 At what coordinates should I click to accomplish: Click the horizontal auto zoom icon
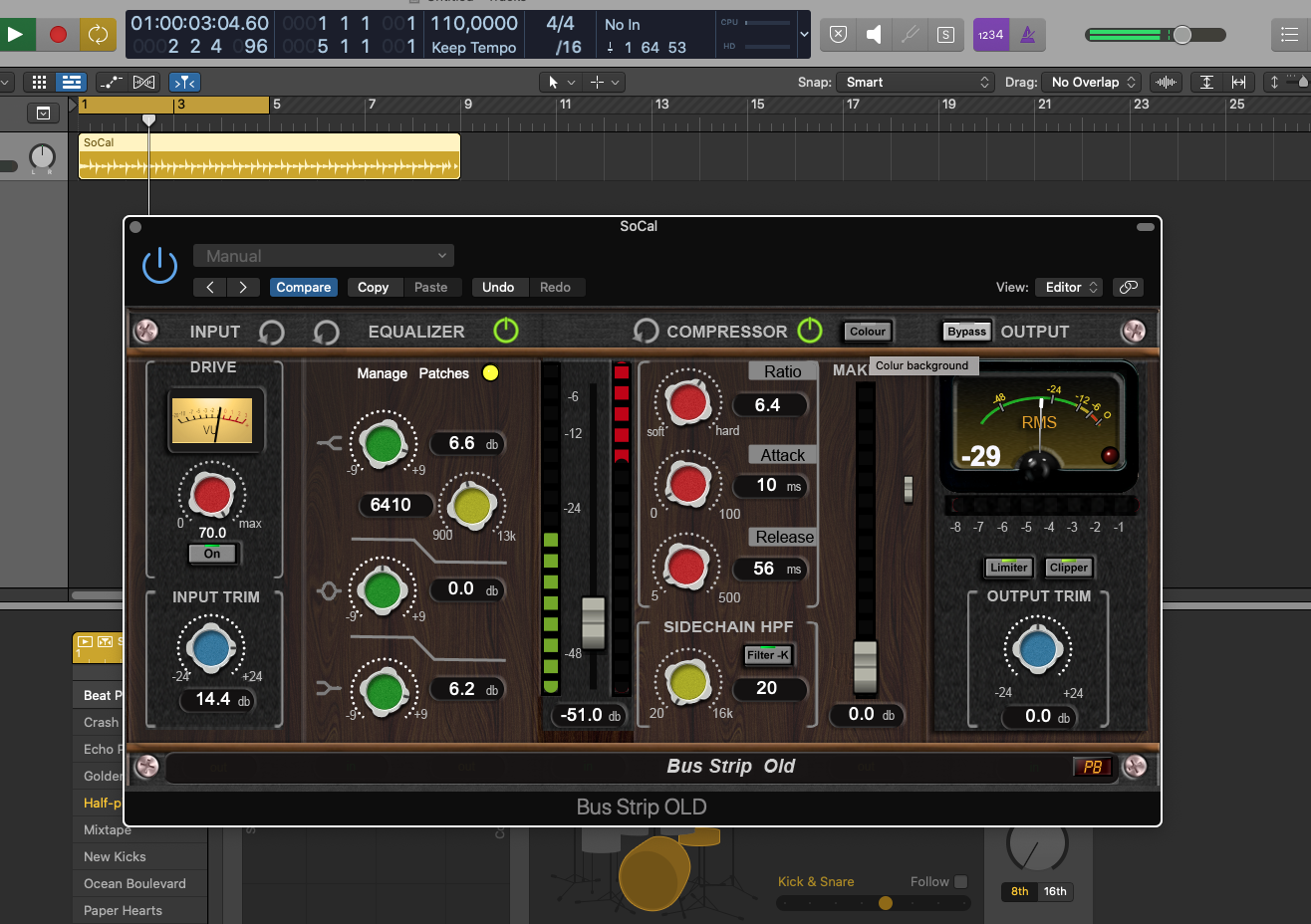(x=1238, y=83)
